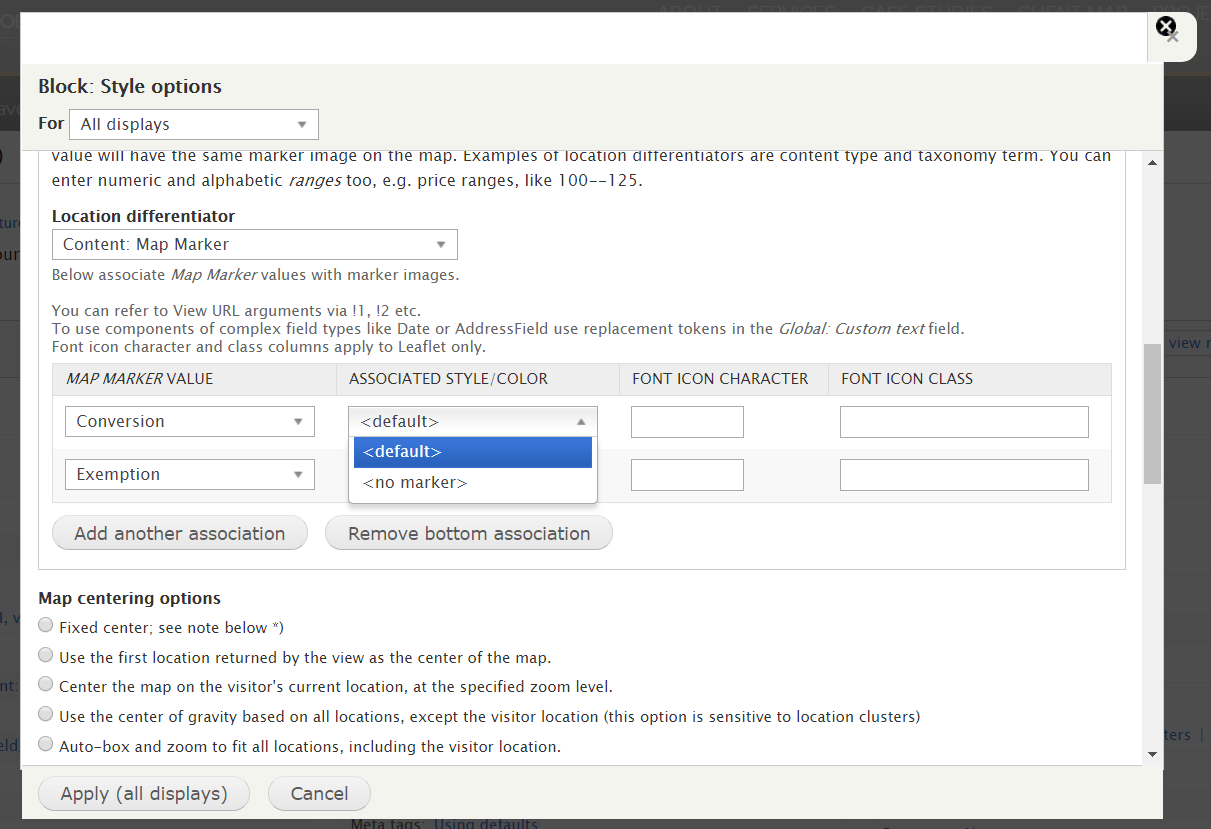Open the Exemption map marker dropdown
This screenshot has height=829, width=1211.
(190, 475)
